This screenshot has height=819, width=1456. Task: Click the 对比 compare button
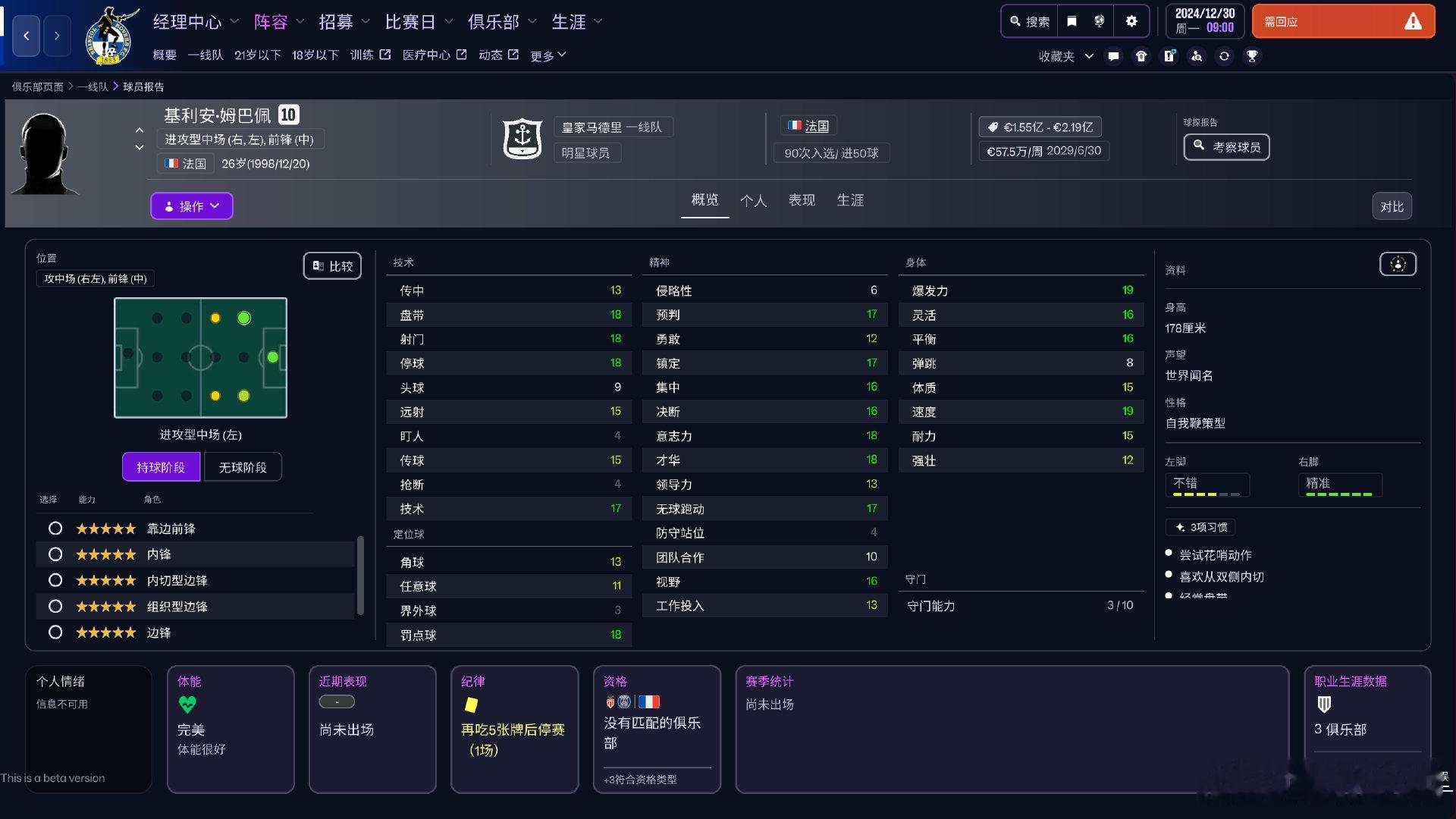coord(1392,206)
